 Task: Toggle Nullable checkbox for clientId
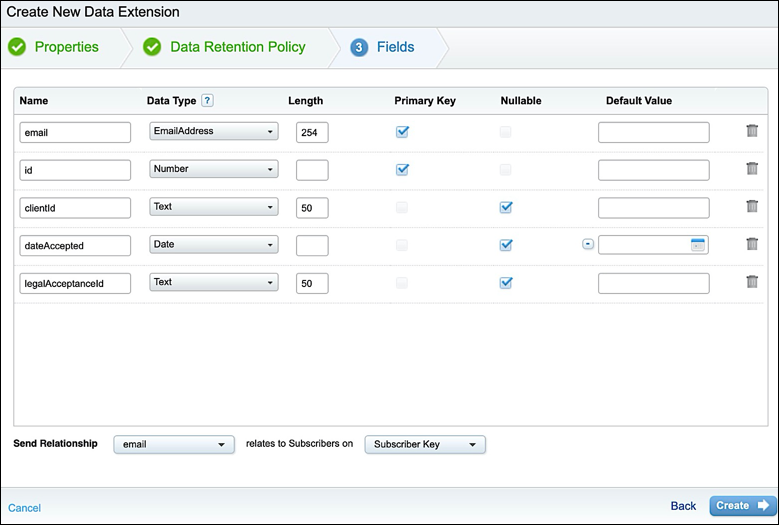pyautogui.click(x=506, y=207)
